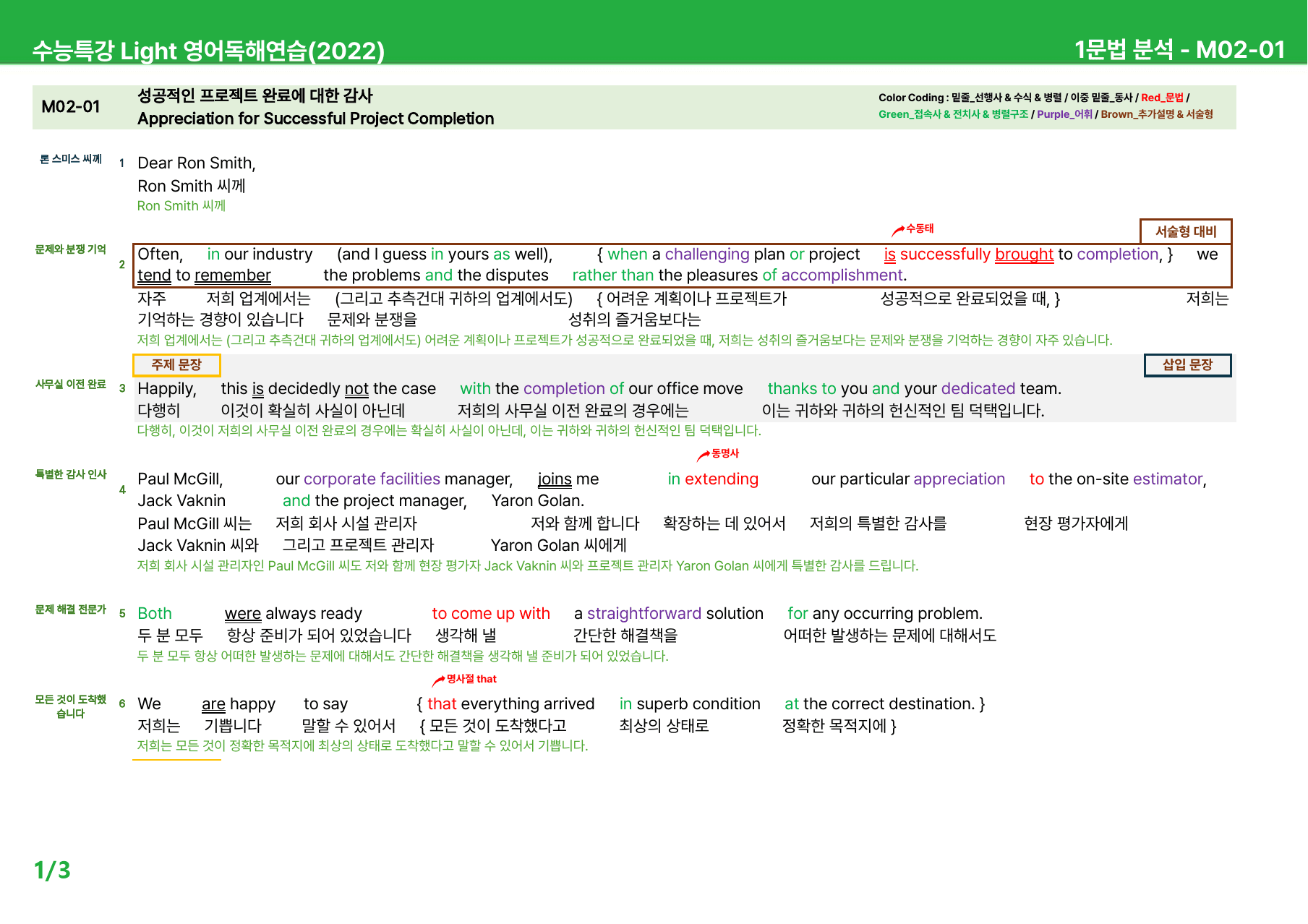Image resolution: width=1308 pixels, height=924 pixels.
Task: Click the 'Color Coding' legend label
Action: [x=911, y=98]
